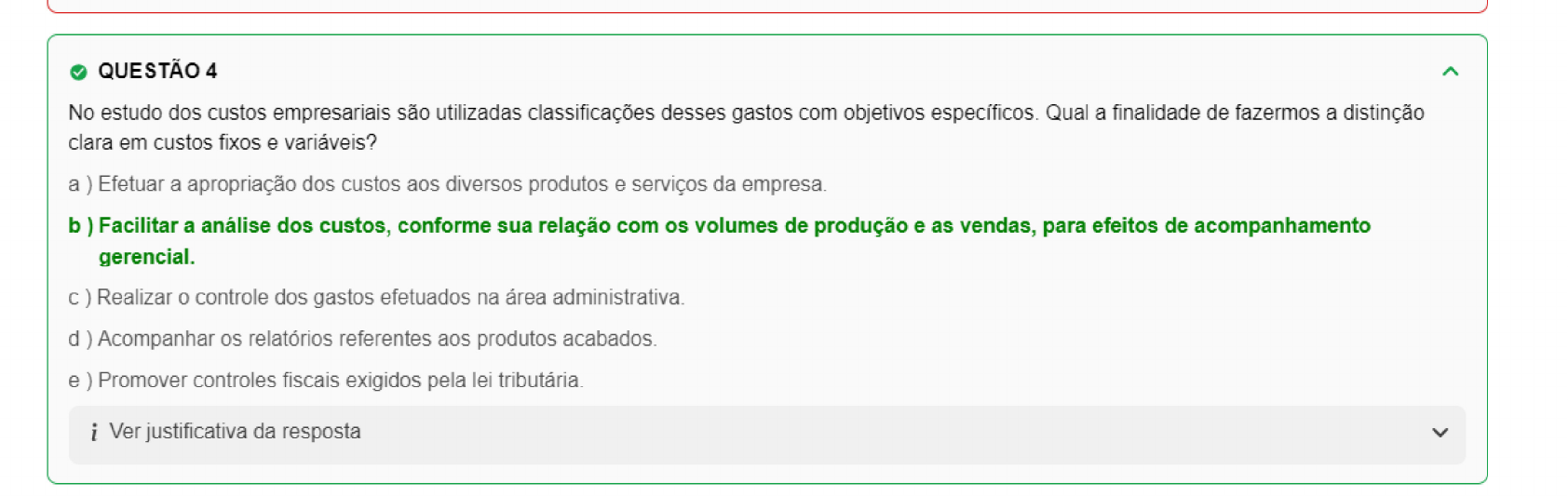Viewport: 1568px width, 496px height.
Task: Click the word gerencial in answer b
Action: 146,257
